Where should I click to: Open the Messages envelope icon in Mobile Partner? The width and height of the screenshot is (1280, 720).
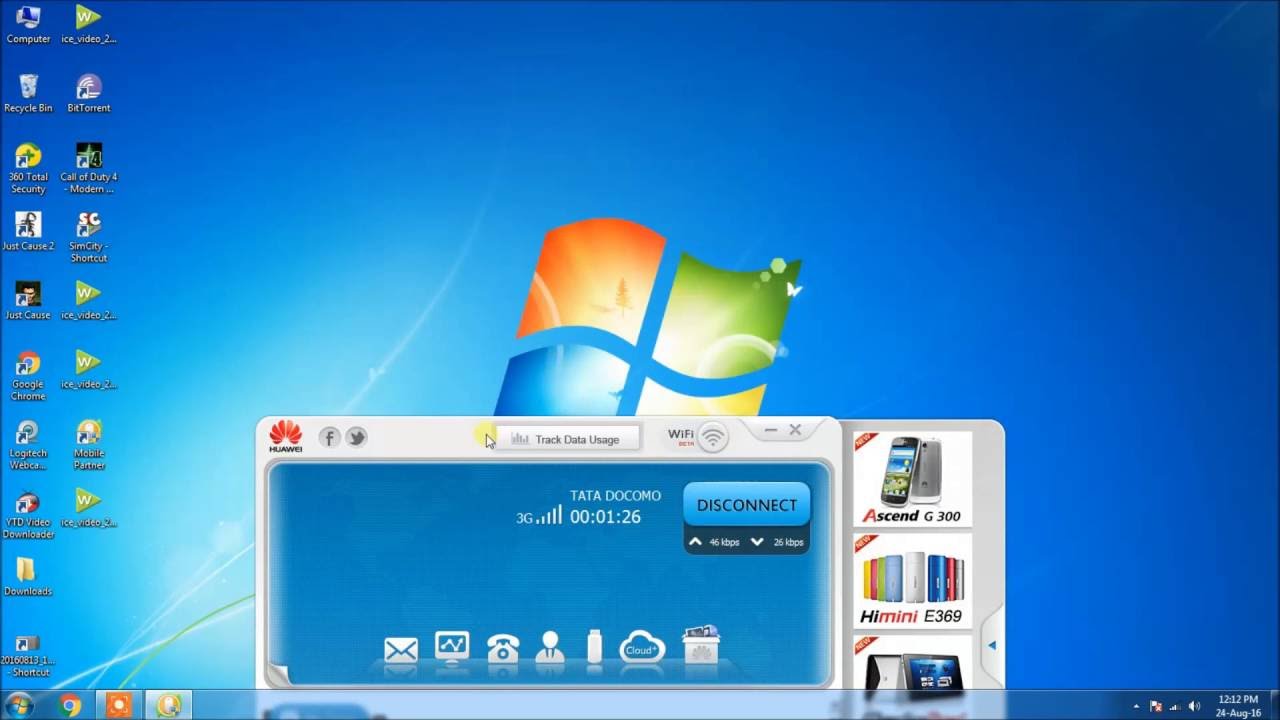tap(401, 650)
